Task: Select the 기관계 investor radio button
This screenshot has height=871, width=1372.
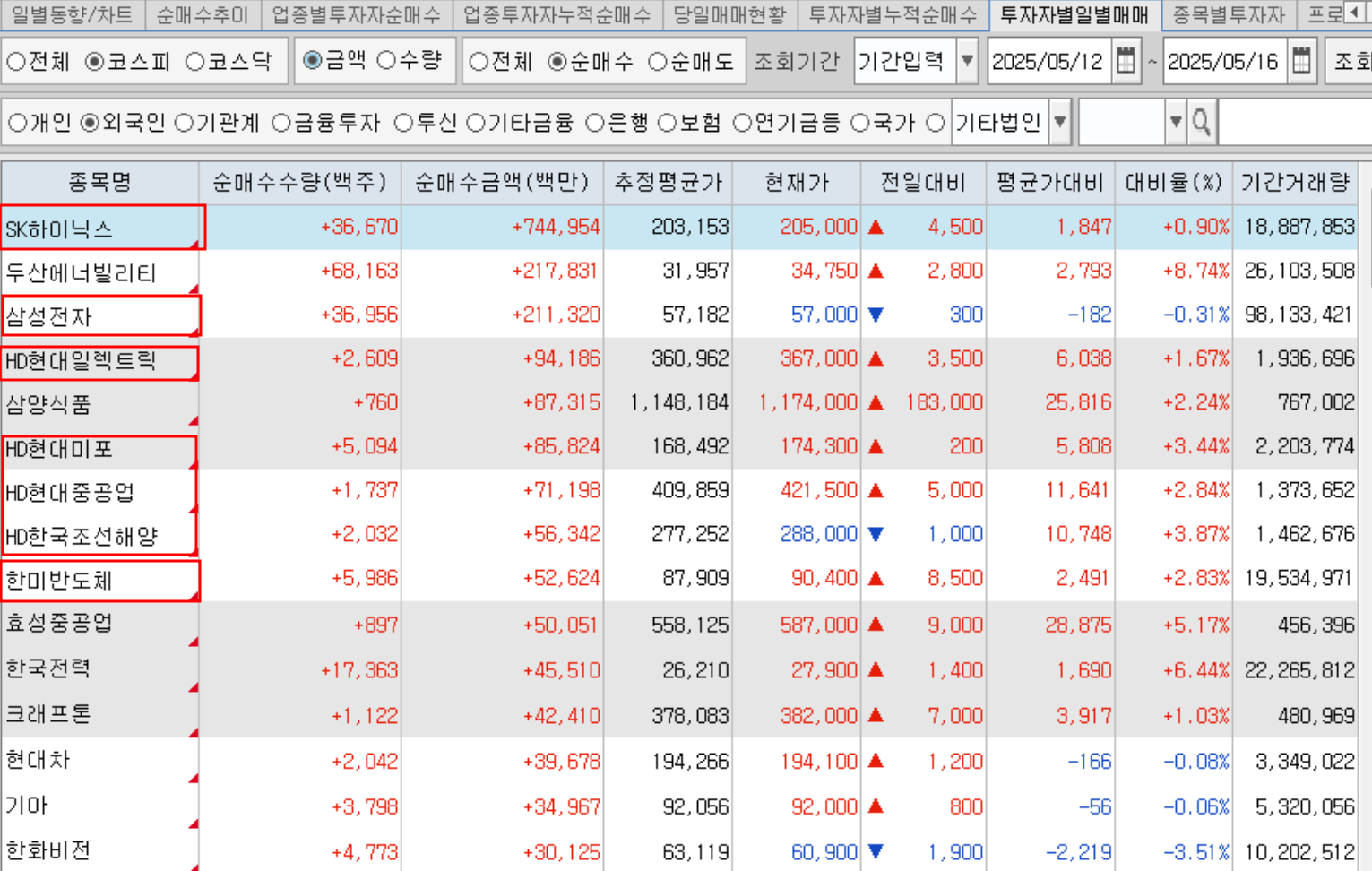Action: (x=185, y=124)
